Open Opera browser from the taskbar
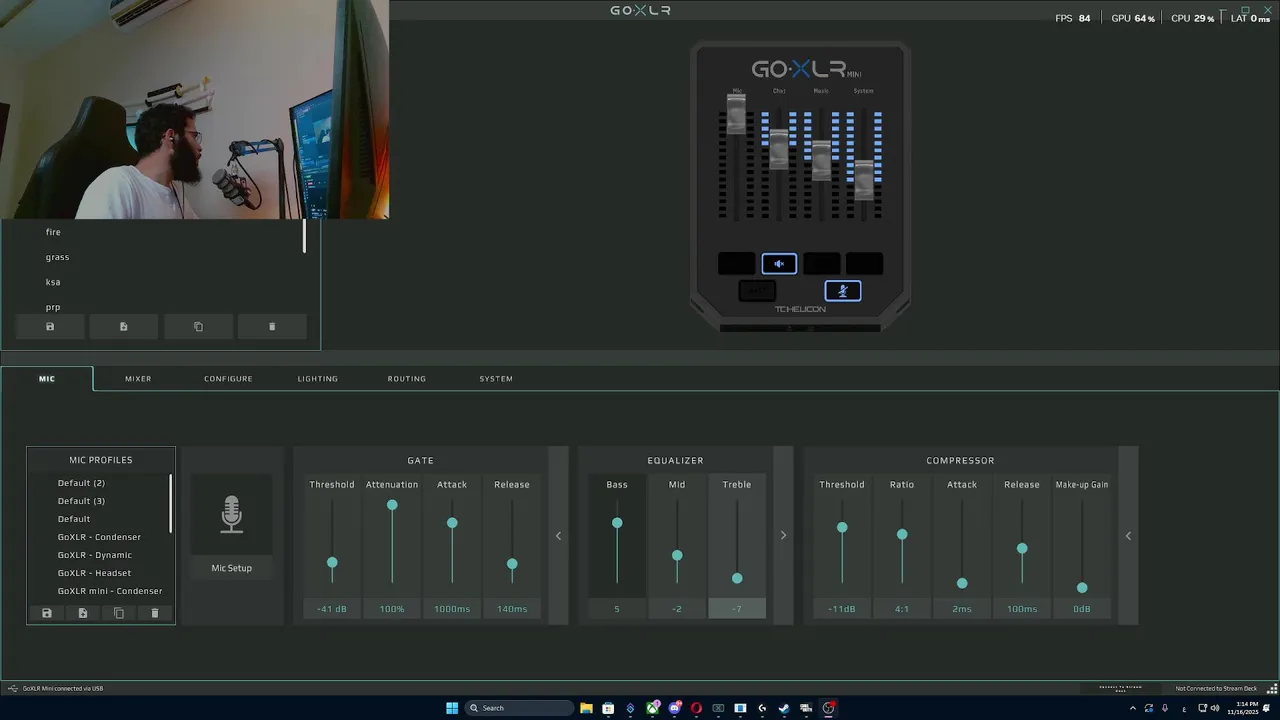Image resolution: width=1280 pixels, height=720 pixels. pos(696,708)
